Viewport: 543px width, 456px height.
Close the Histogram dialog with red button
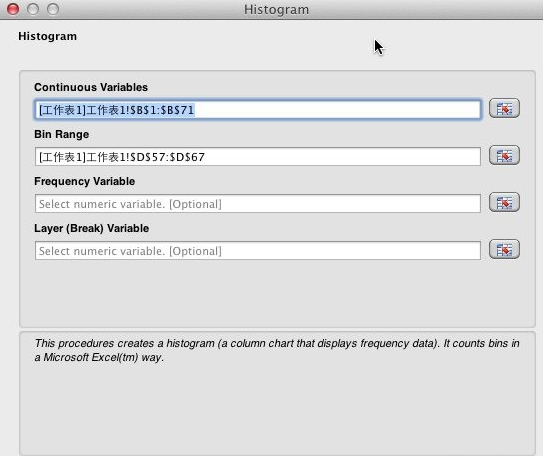[x=13, y=9]
